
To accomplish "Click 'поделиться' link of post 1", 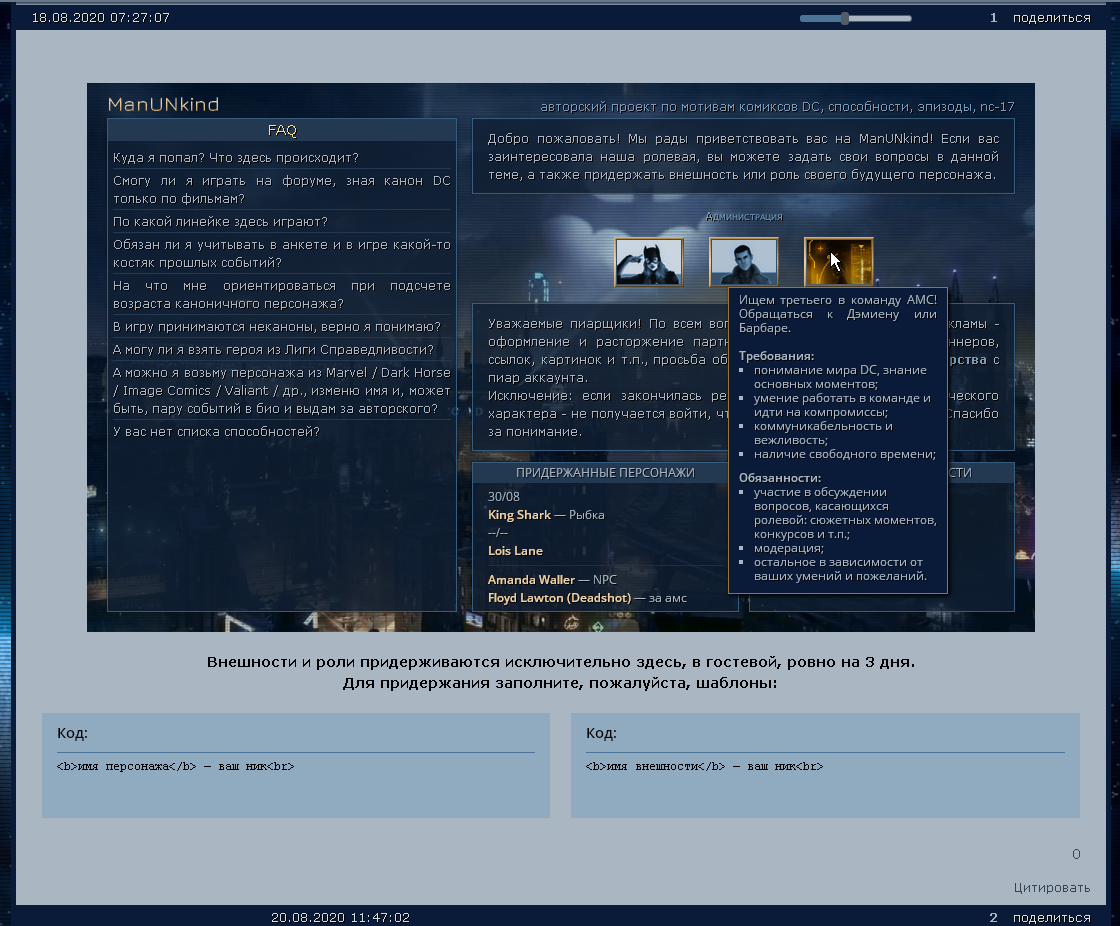I will pos(1051,18).
